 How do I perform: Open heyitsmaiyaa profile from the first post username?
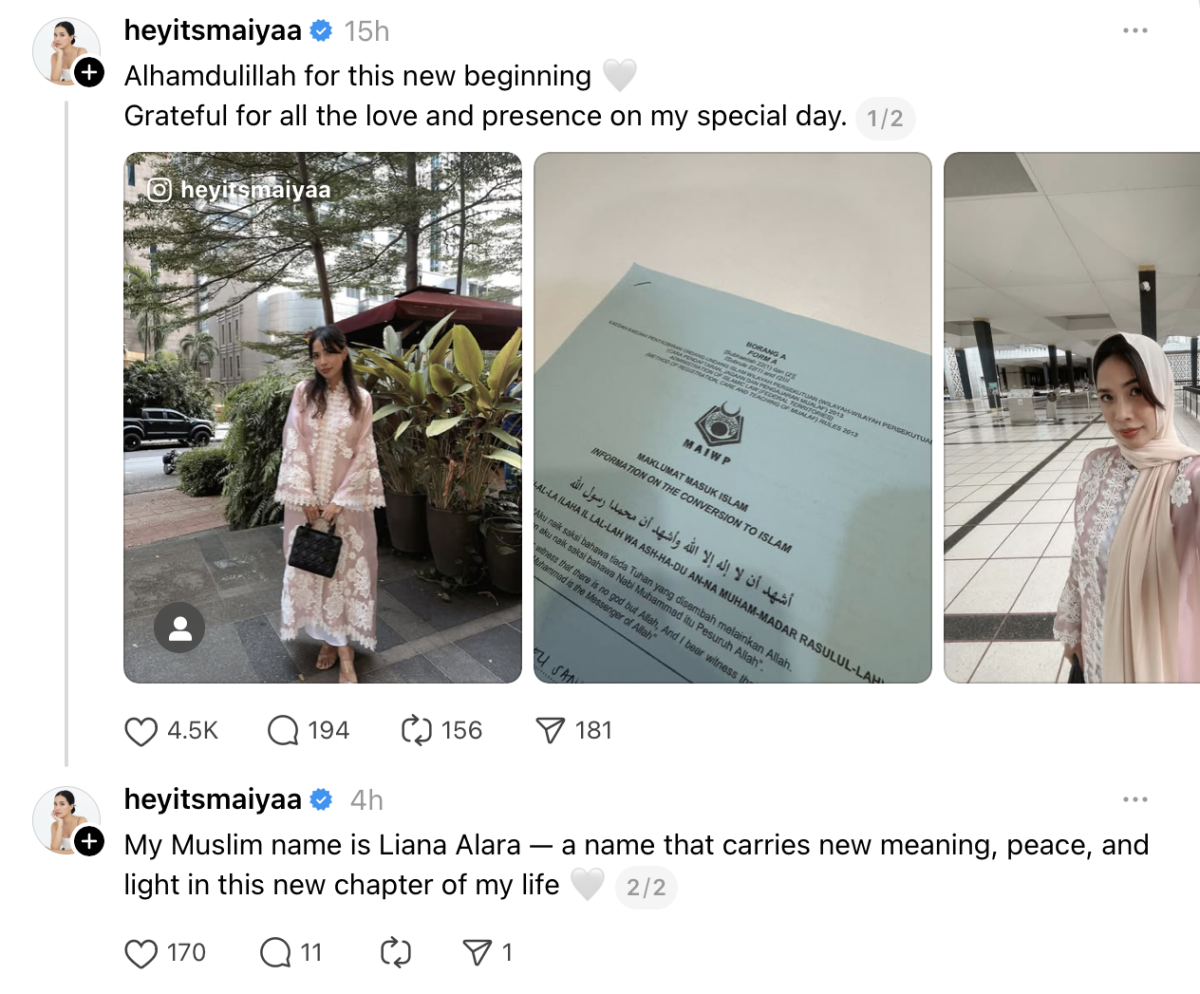point(213,31)
